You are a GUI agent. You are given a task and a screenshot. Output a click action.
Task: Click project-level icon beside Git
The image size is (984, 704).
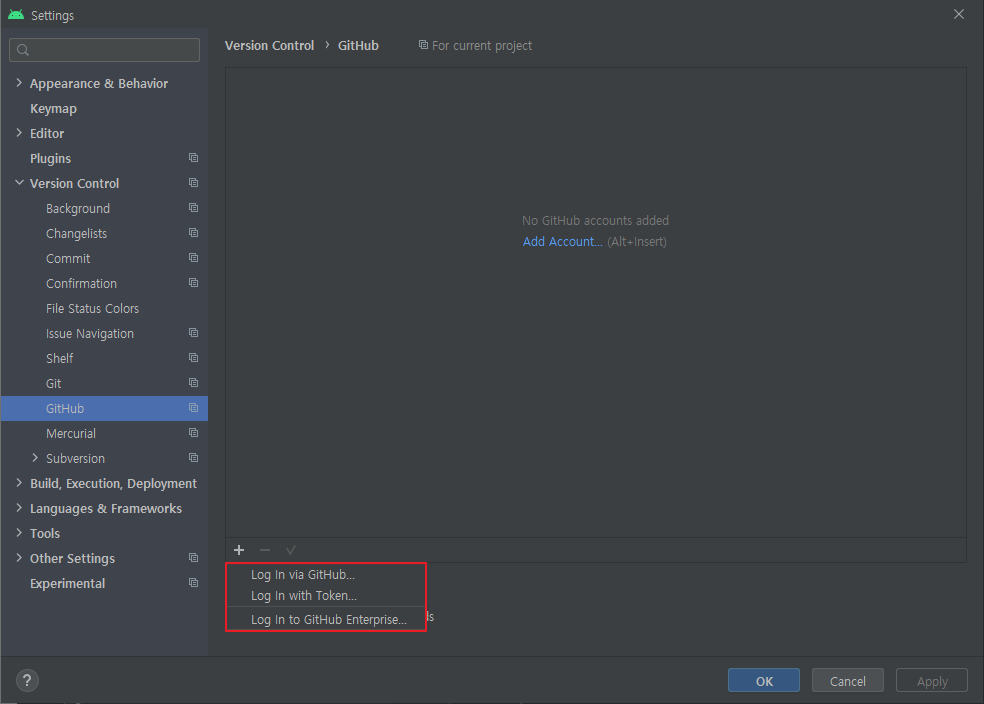[193, 383]
